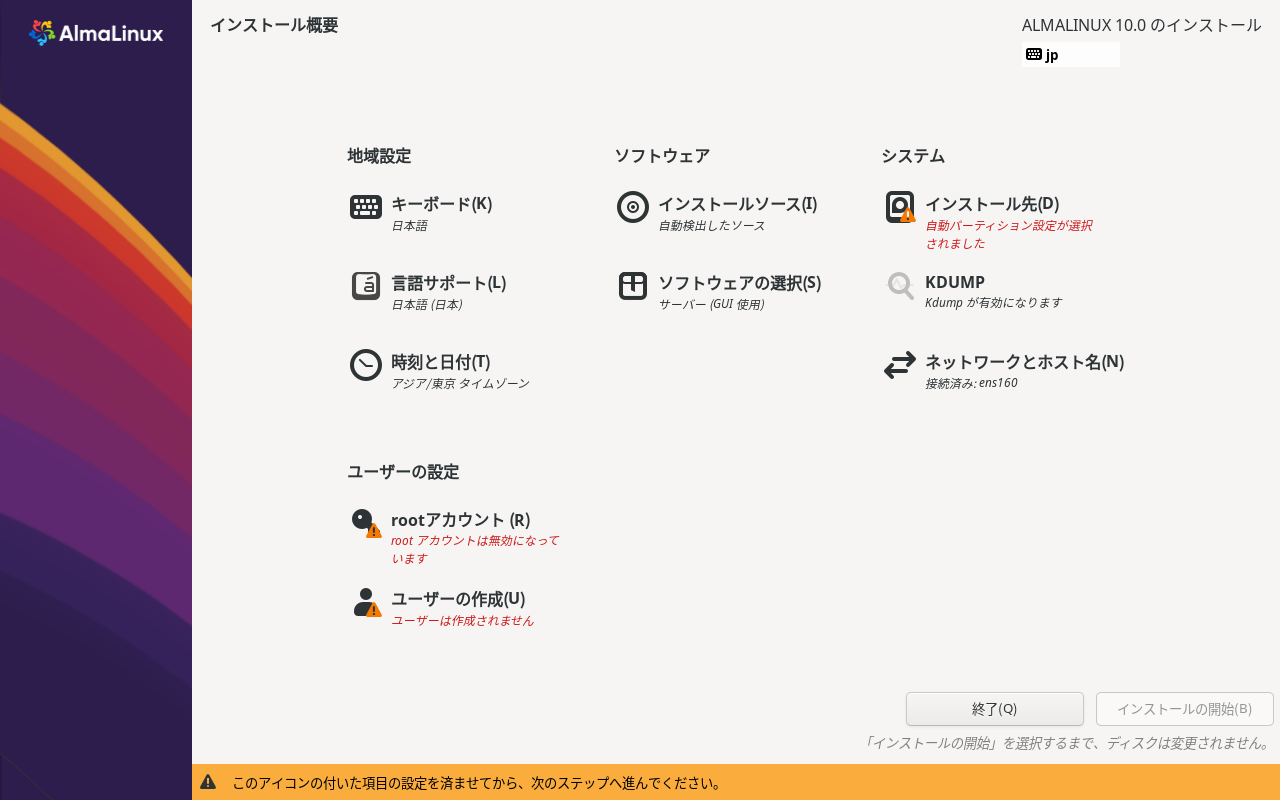
Task: Open the time and date clock icon
Action: (366, 365)
